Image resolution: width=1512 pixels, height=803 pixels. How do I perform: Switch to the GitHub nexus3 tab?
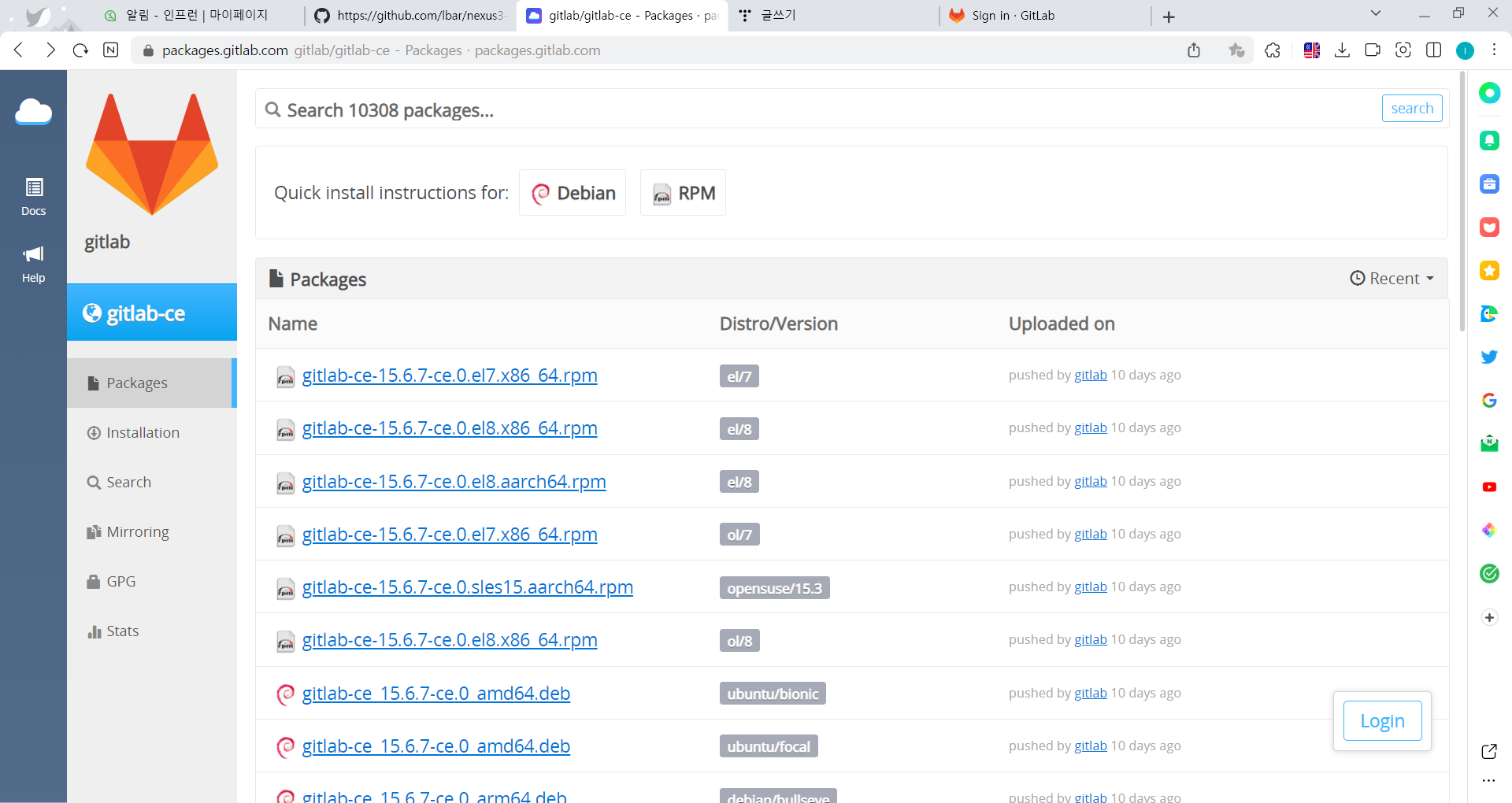coord(409,16)
